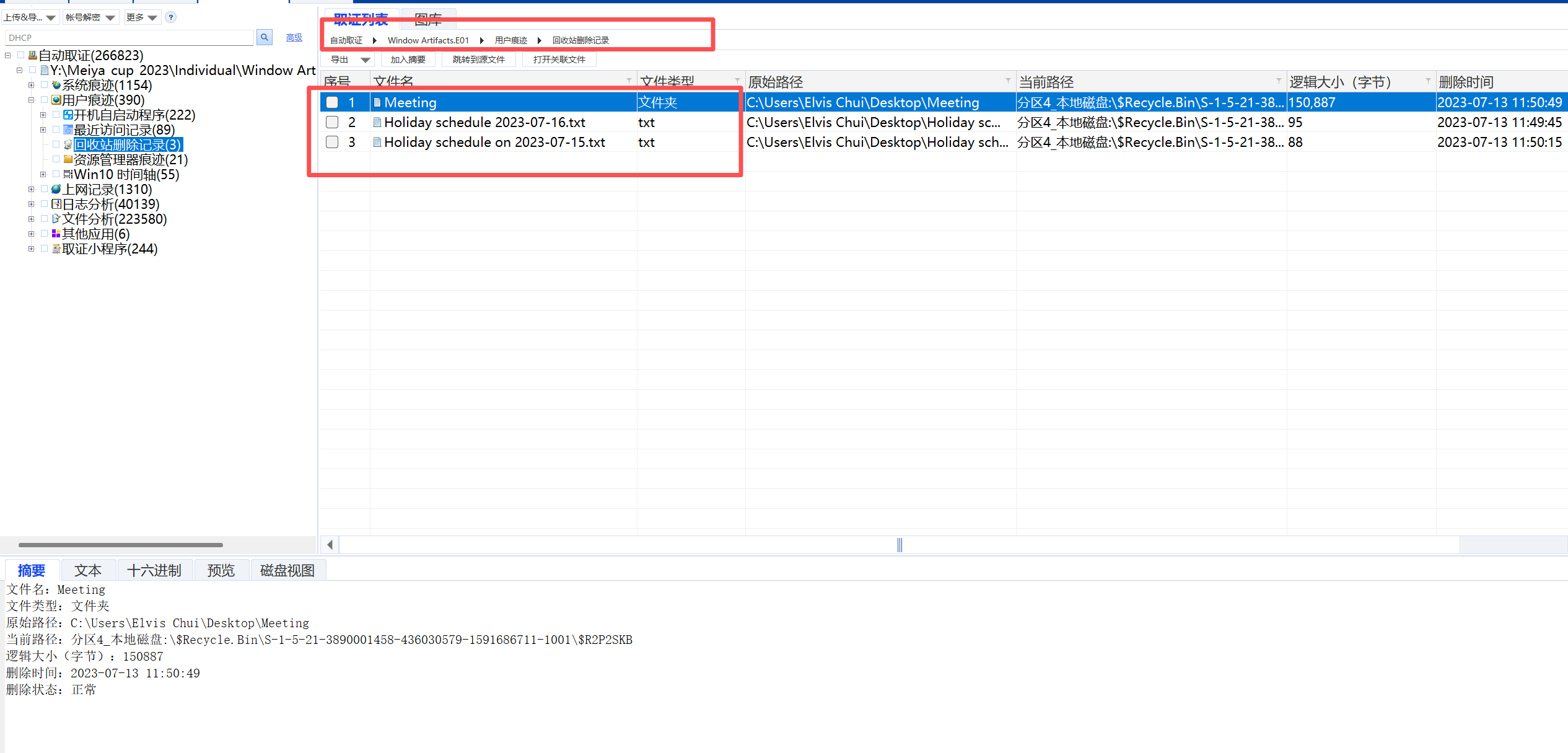Click the file icon beside Meeting row
The height and width of the screenshot is (753, 1568).
pos(377,103)
